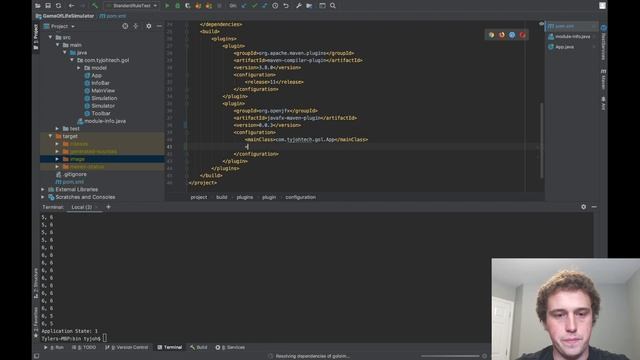Click the Save All toolbar icon
Screen dimensions: 640x360
[48, 6]
